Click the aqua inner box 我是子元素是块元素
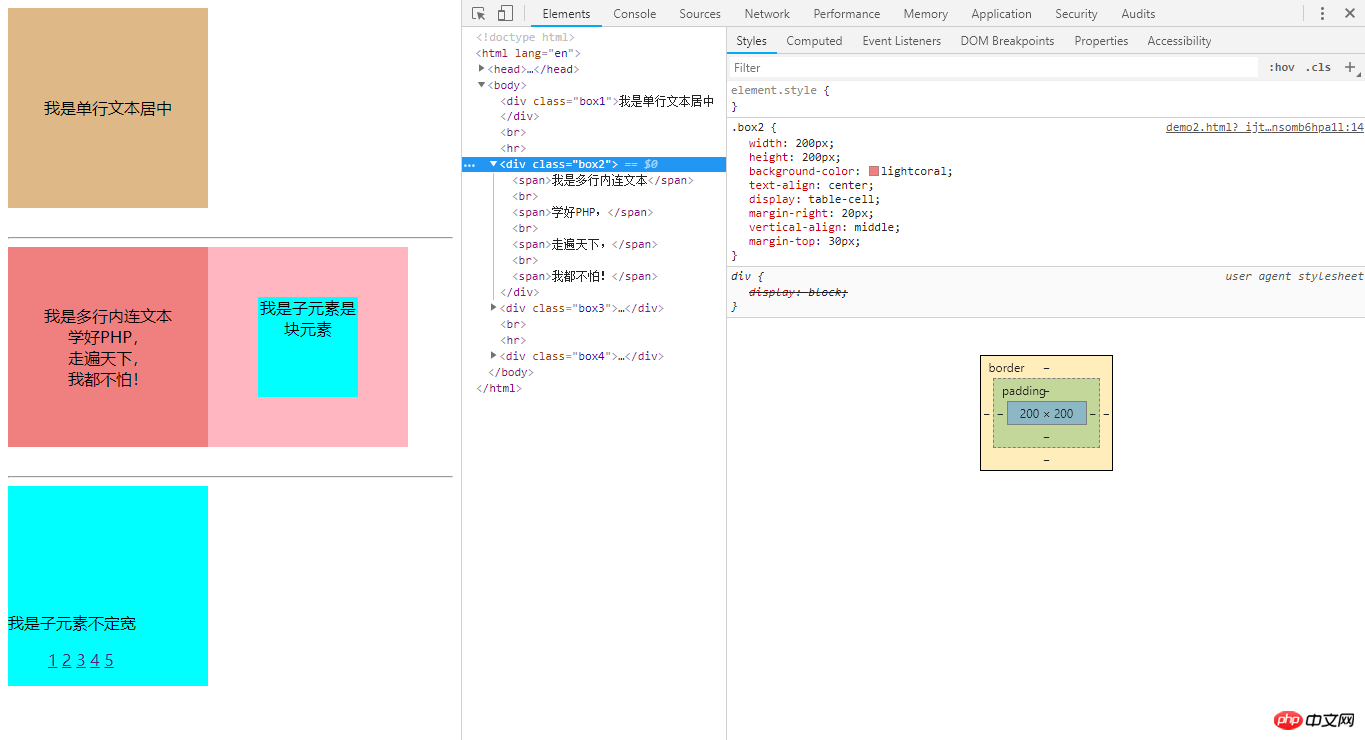 (308, 347)
